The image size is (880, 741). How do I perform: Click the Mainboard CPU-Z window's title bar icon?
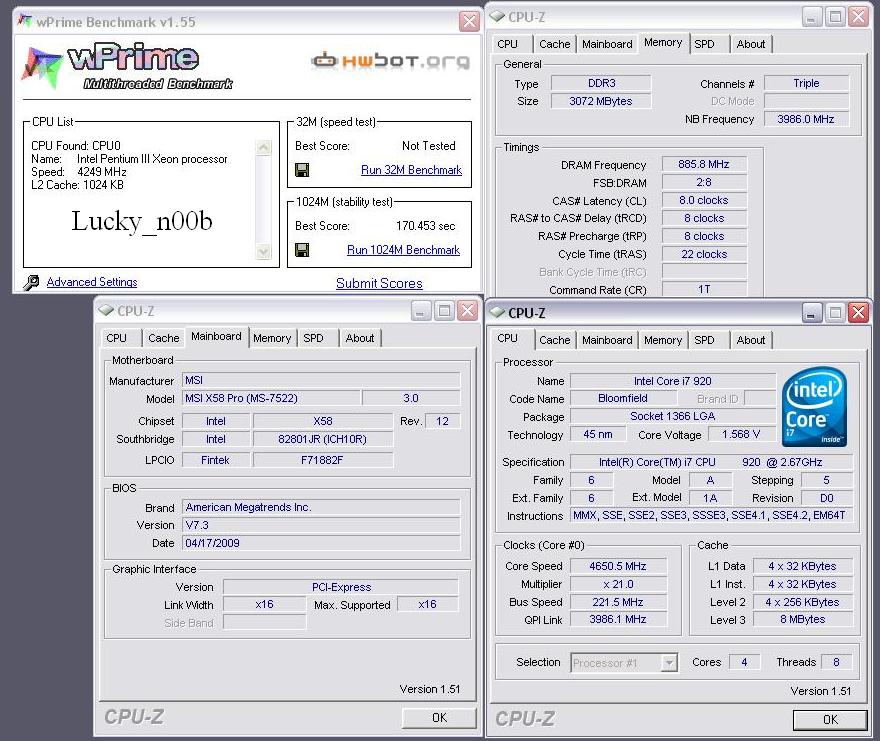tap(106, 310)
